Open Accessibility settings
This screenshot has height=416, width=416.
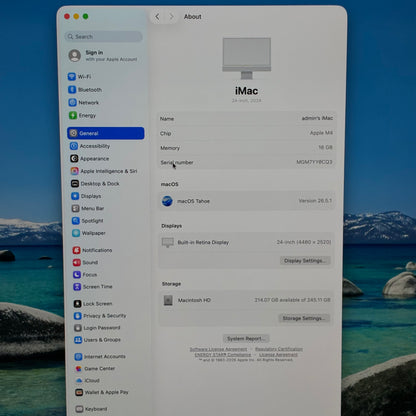90,146
